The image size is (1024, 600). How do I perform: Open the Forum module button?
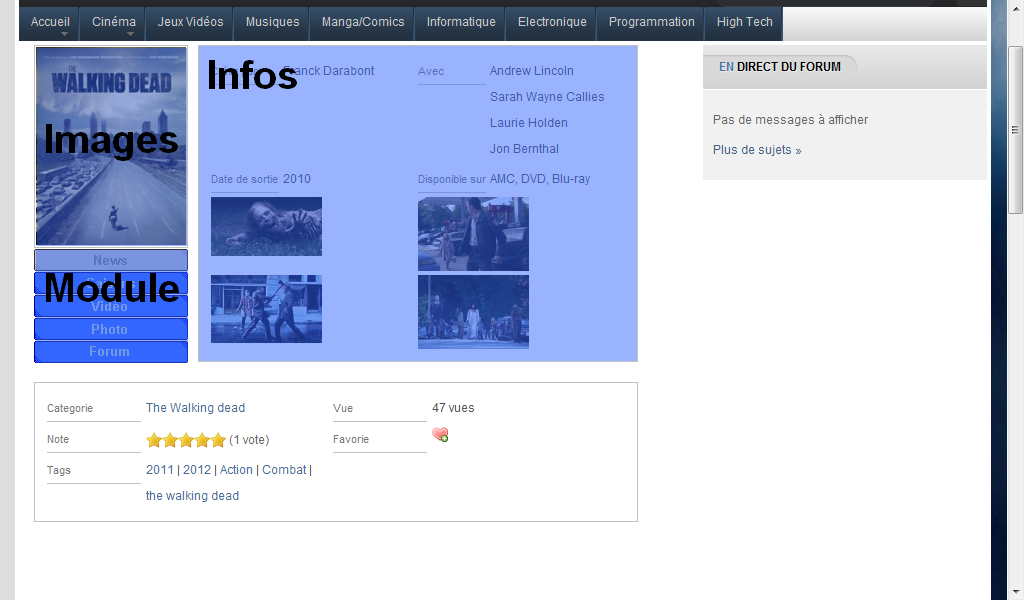(x=111, y=352)
